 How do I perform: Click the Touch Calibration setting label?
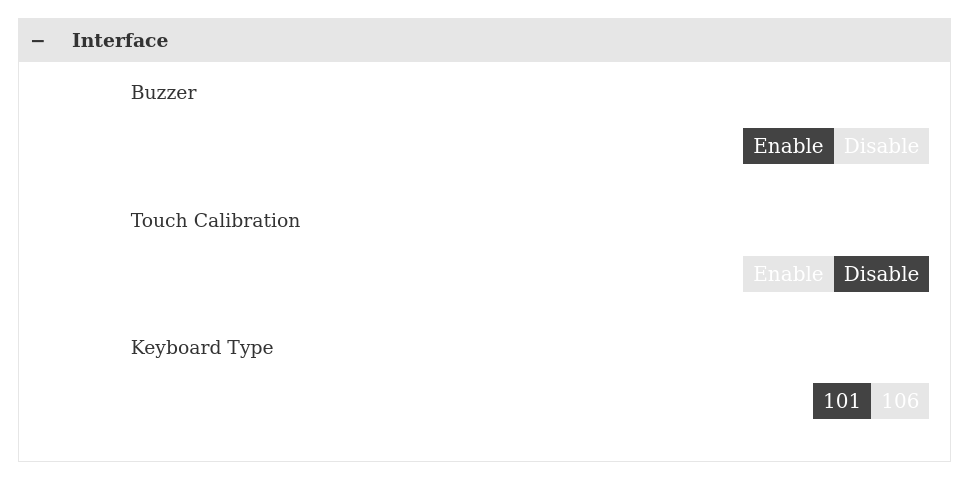[215, 221]
